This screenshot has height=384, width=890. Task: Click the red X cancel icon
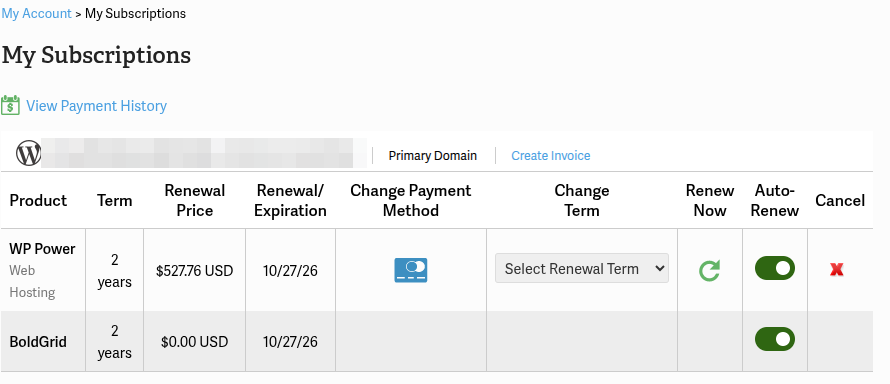(x=836, y=270)
